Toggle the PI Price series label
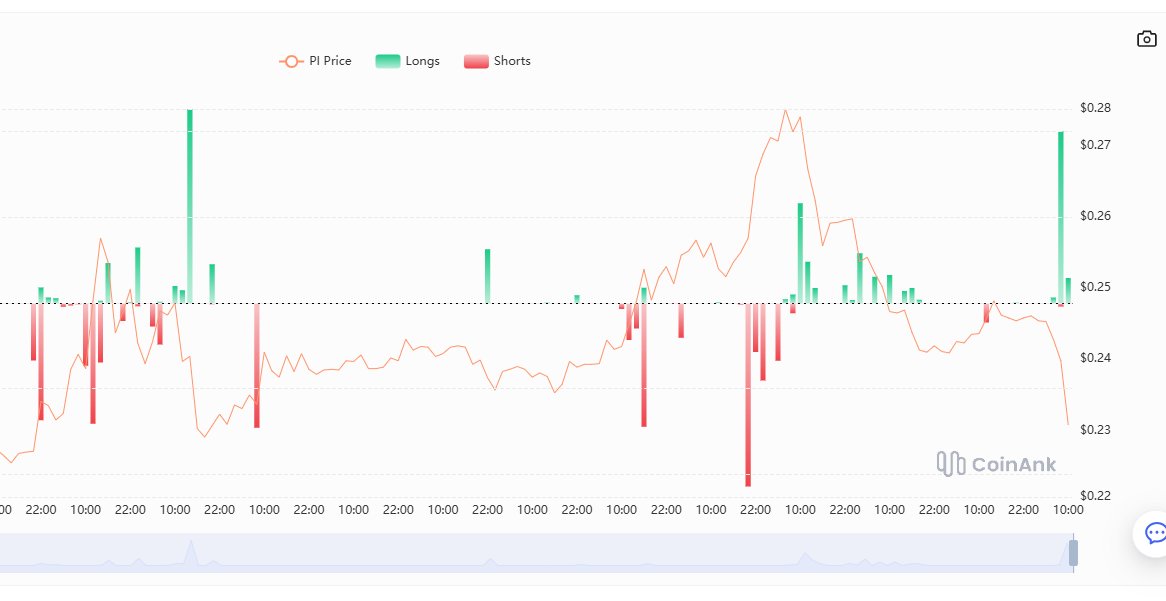Viewport: 1166px width, 601px height. 330,61
